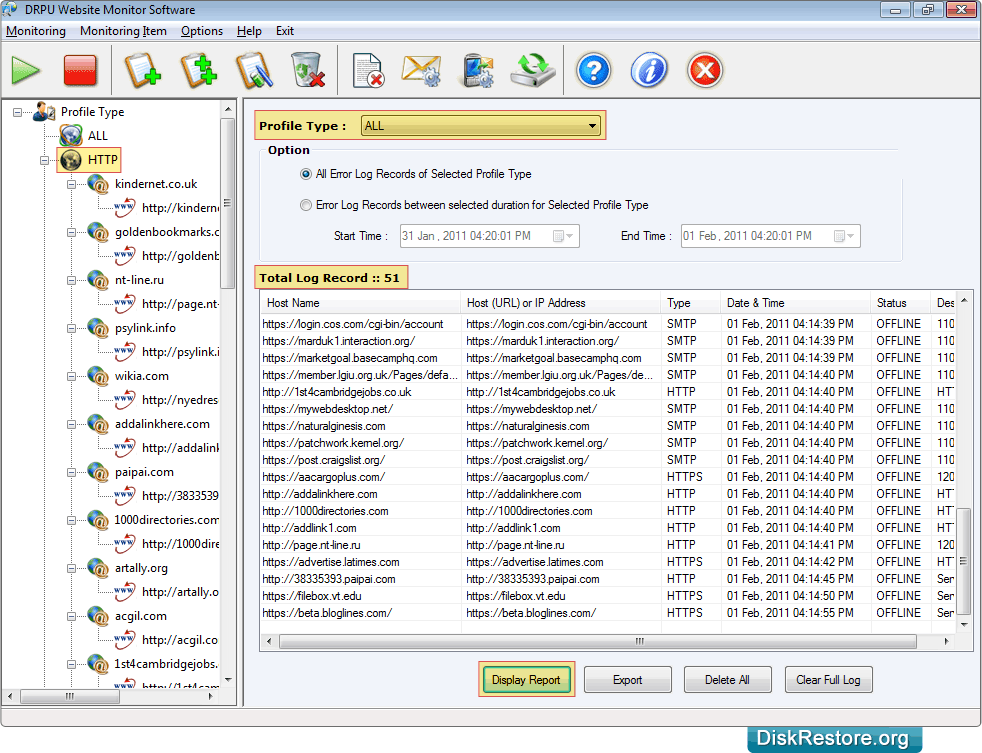This screenshot has height=753, width=982.
Task: Collapse the wikia.com branch
Action: click(71, 376)
